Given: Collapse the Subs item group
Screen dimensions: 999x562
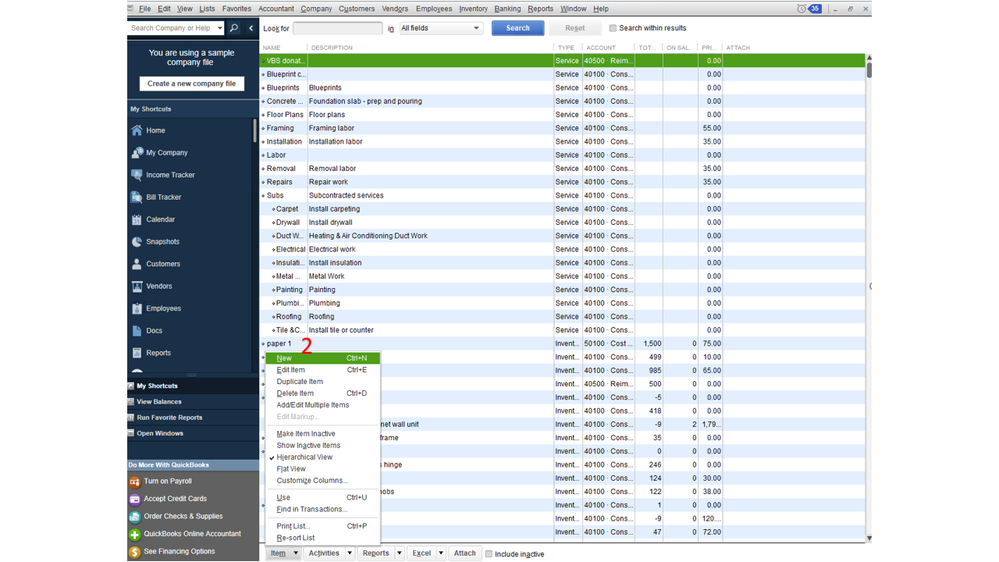Looking at the screenshot, I should pos(263,196).
